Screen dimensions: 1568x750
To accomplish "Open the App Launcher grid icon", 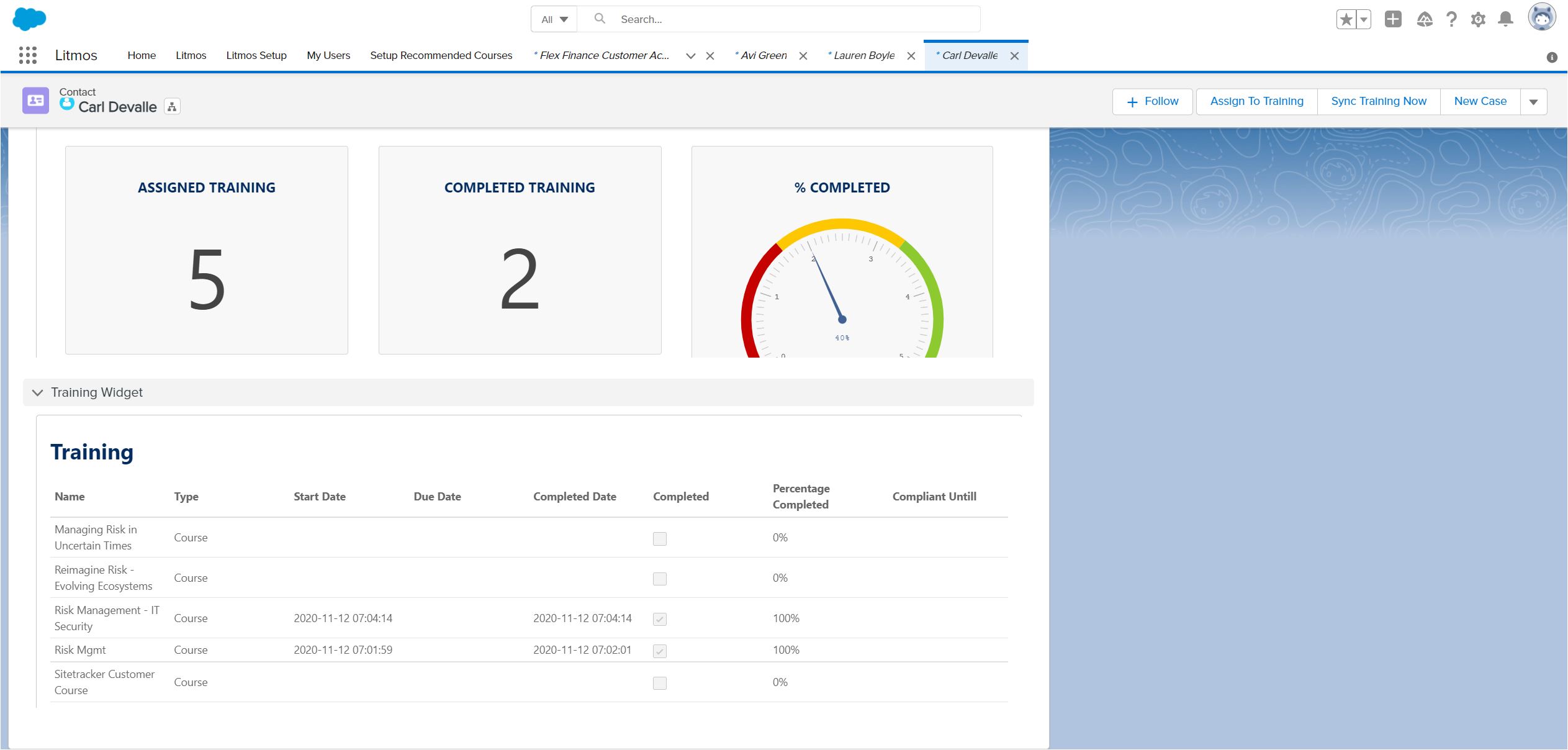I will [x=28, y=55].
